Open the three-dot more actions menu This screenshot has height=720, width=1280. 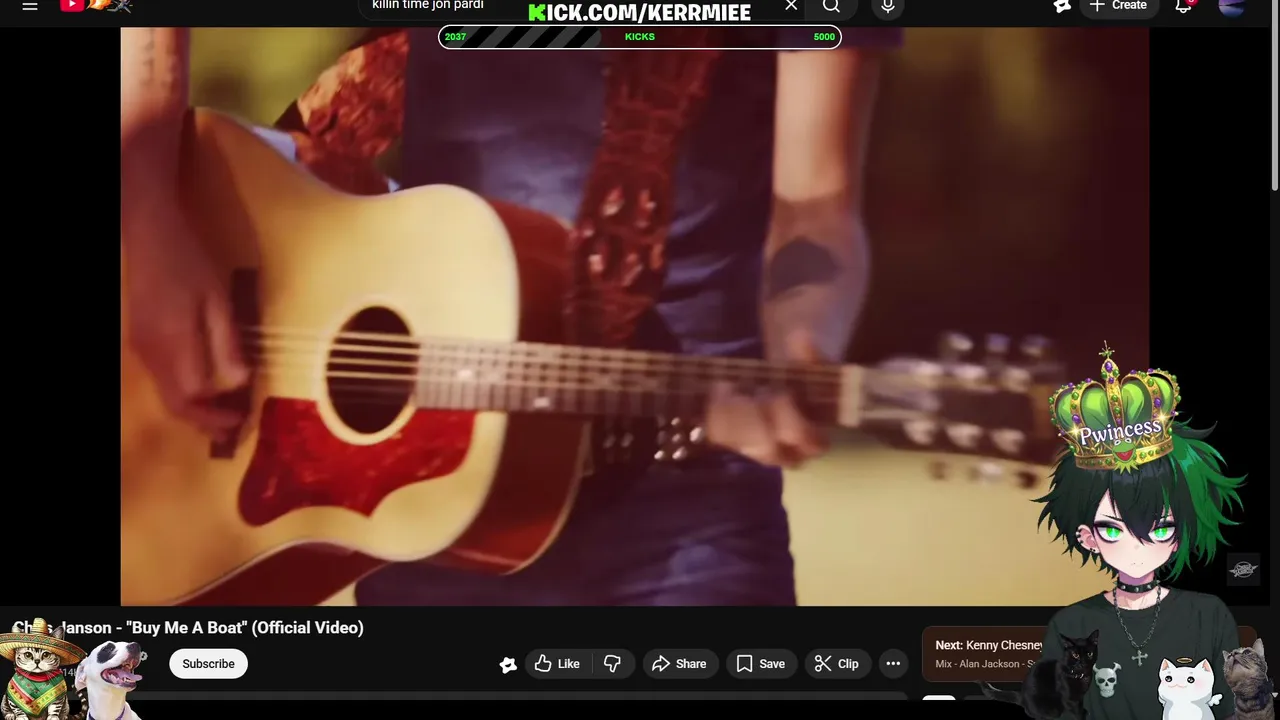tap(893, 664)
